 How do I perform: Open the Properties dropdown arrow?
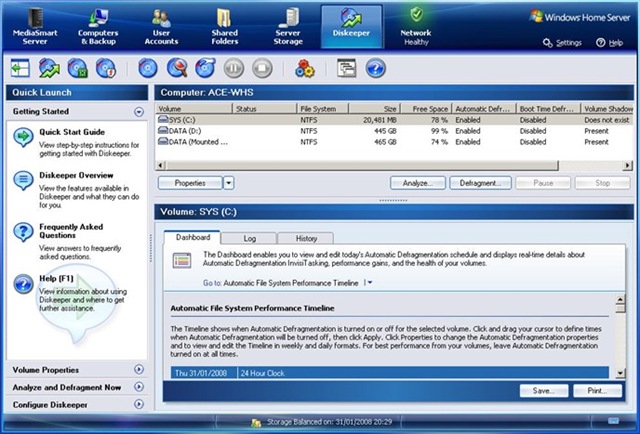click(229, 183)
